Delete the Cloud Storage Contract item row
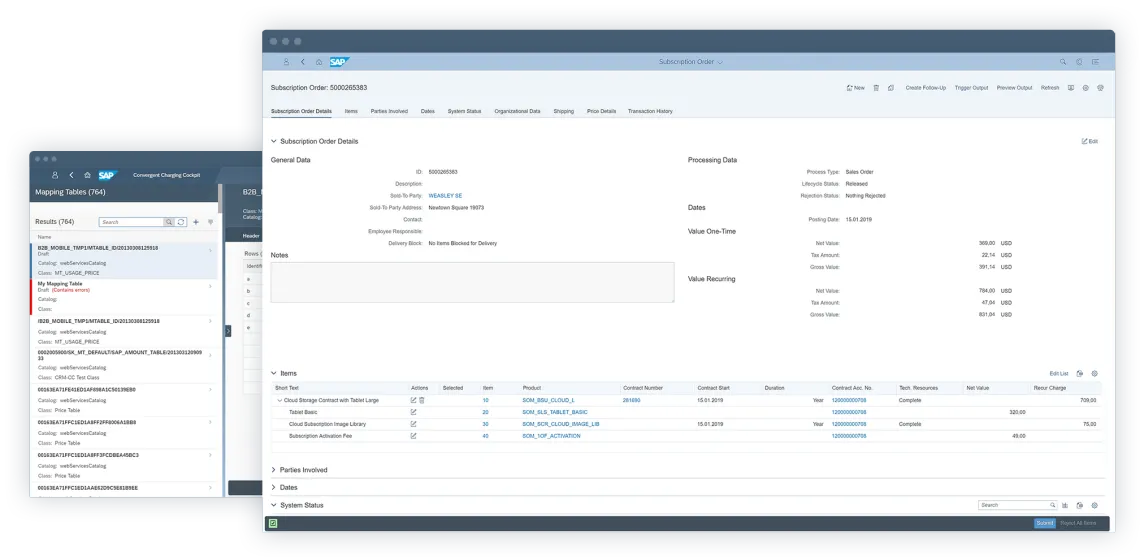The width and height of the screenshot is (1144, 560). (x=422, y=400)
